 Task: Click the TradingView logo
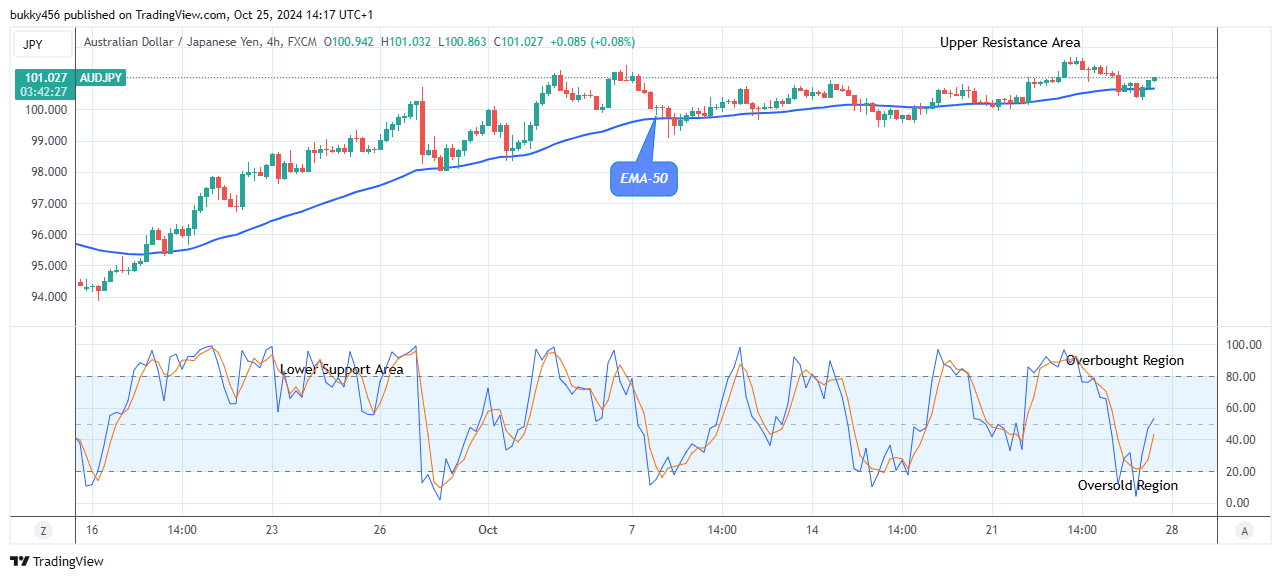[57, 561]
